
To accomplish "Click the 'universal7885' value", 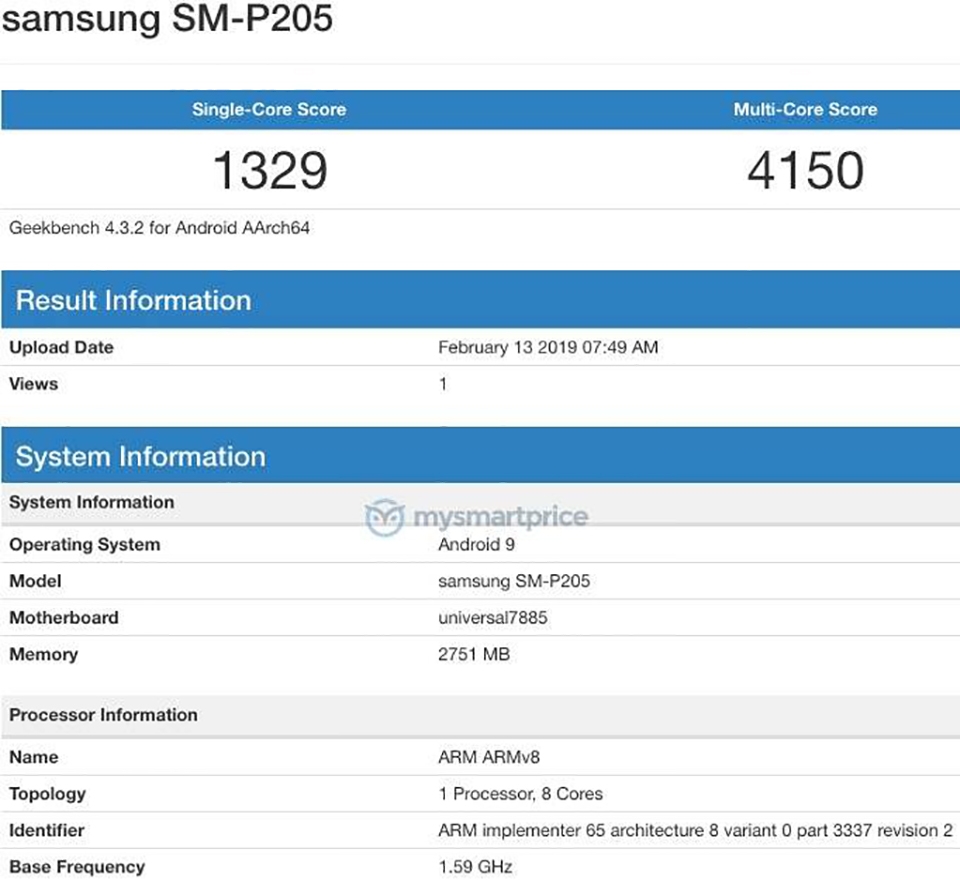I will [493, 618].
